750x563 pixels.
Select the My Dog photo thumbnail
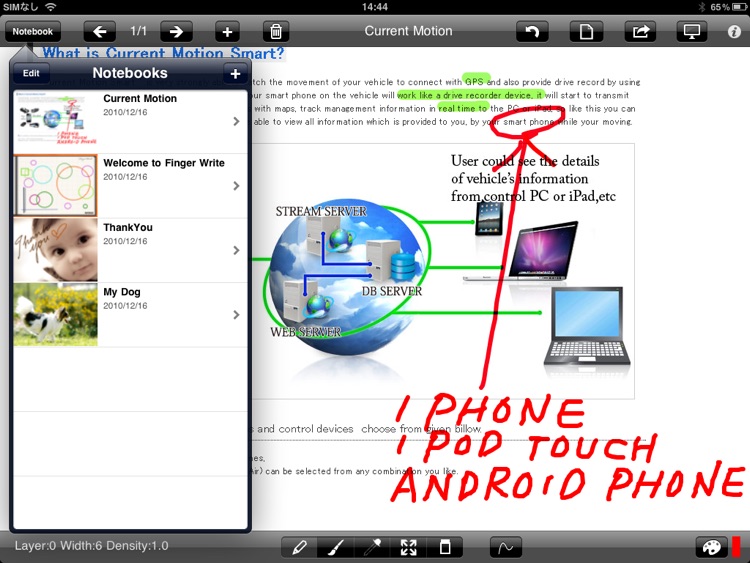coord(55,314)
